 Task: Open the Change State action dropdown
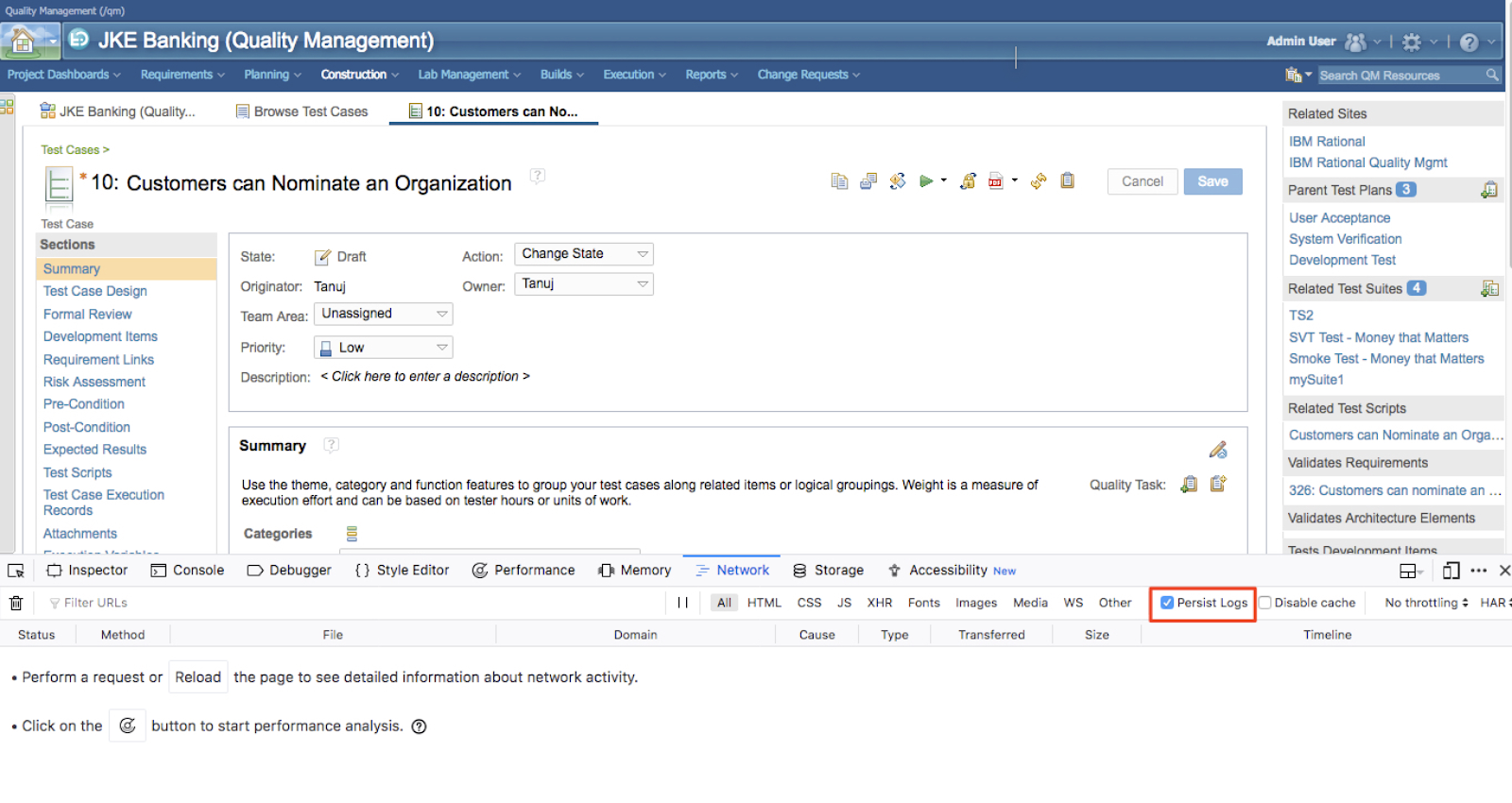(x=584, y=254)
